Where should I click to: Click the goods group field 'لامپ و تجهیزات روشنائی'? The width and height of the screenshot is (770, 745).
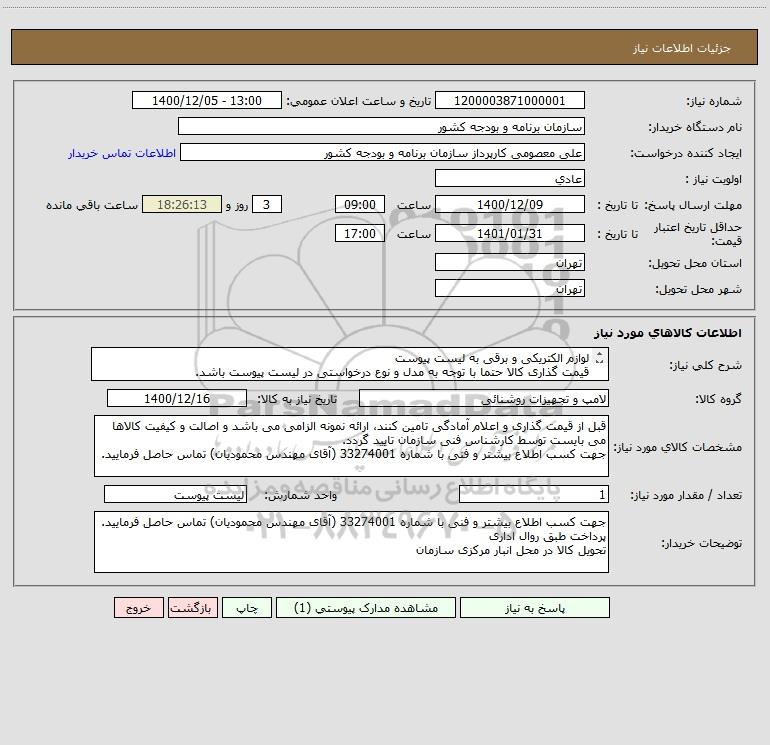[x=484, y=398]
